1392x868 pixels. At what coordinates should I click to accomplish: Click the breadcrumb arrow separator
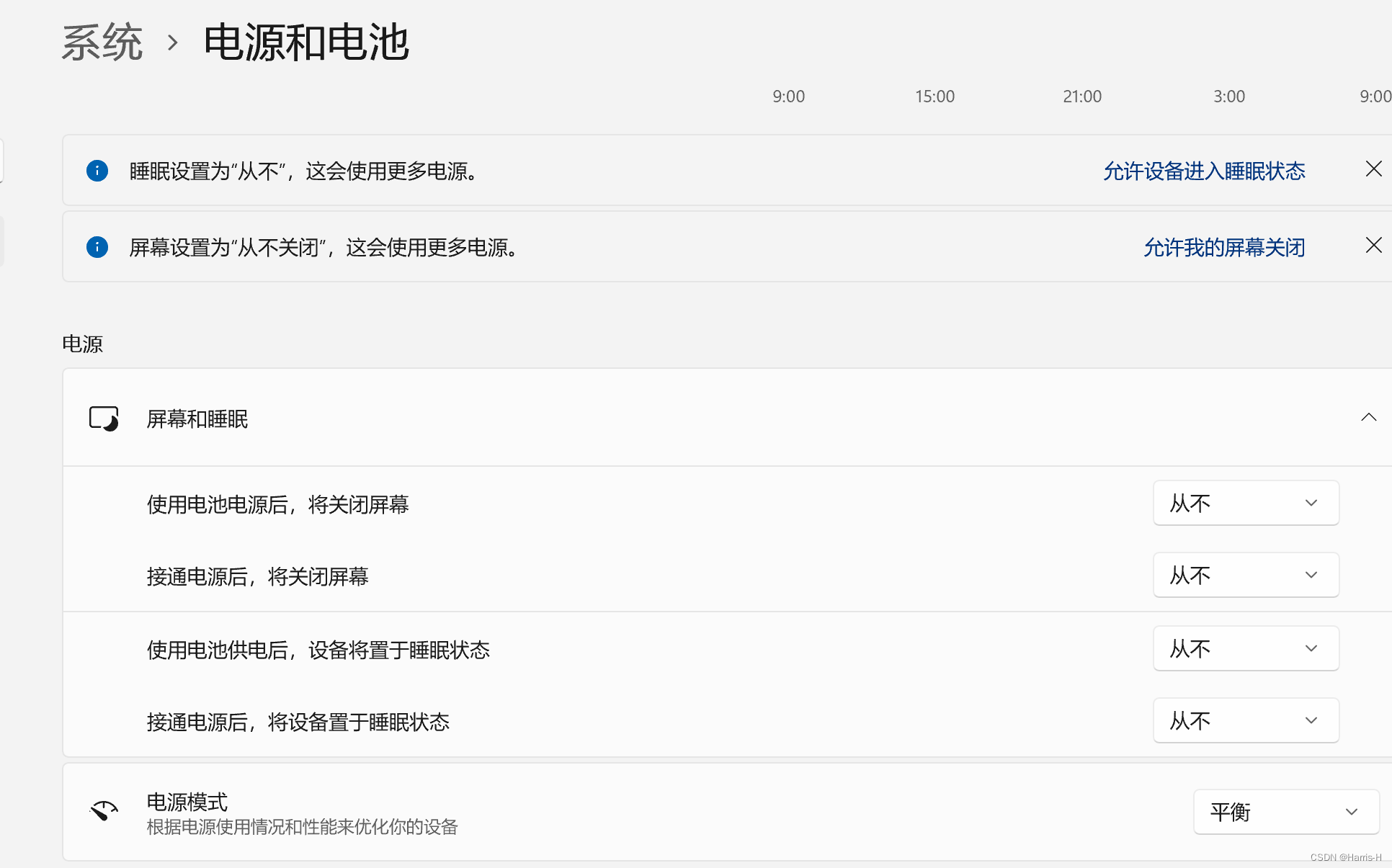172,42
